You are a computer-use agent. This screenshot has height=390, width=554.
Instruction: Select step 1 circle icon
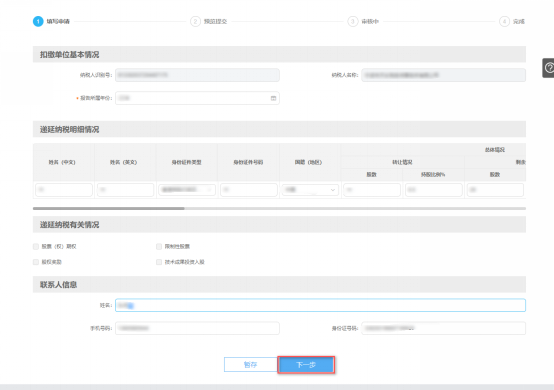38,22
